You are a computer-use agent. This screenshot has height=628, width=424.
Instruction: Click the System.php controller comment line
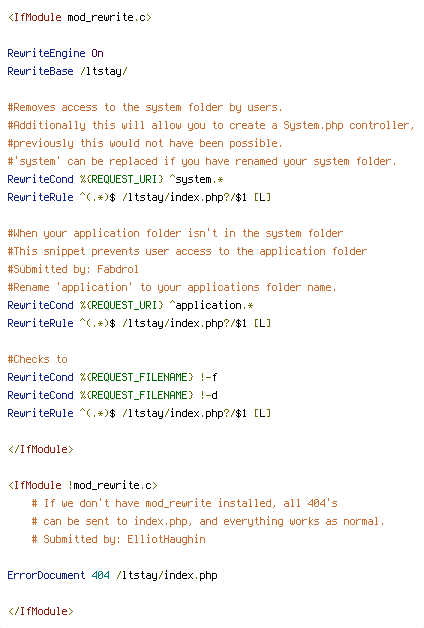[211, 125]
